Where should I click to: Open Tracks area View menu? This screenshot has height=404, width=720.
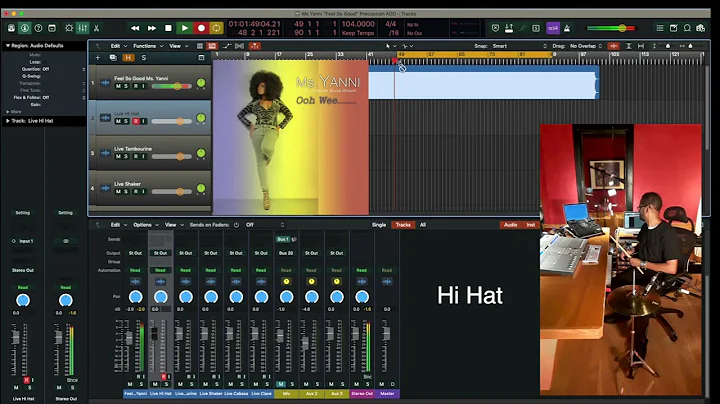[179, 46]
